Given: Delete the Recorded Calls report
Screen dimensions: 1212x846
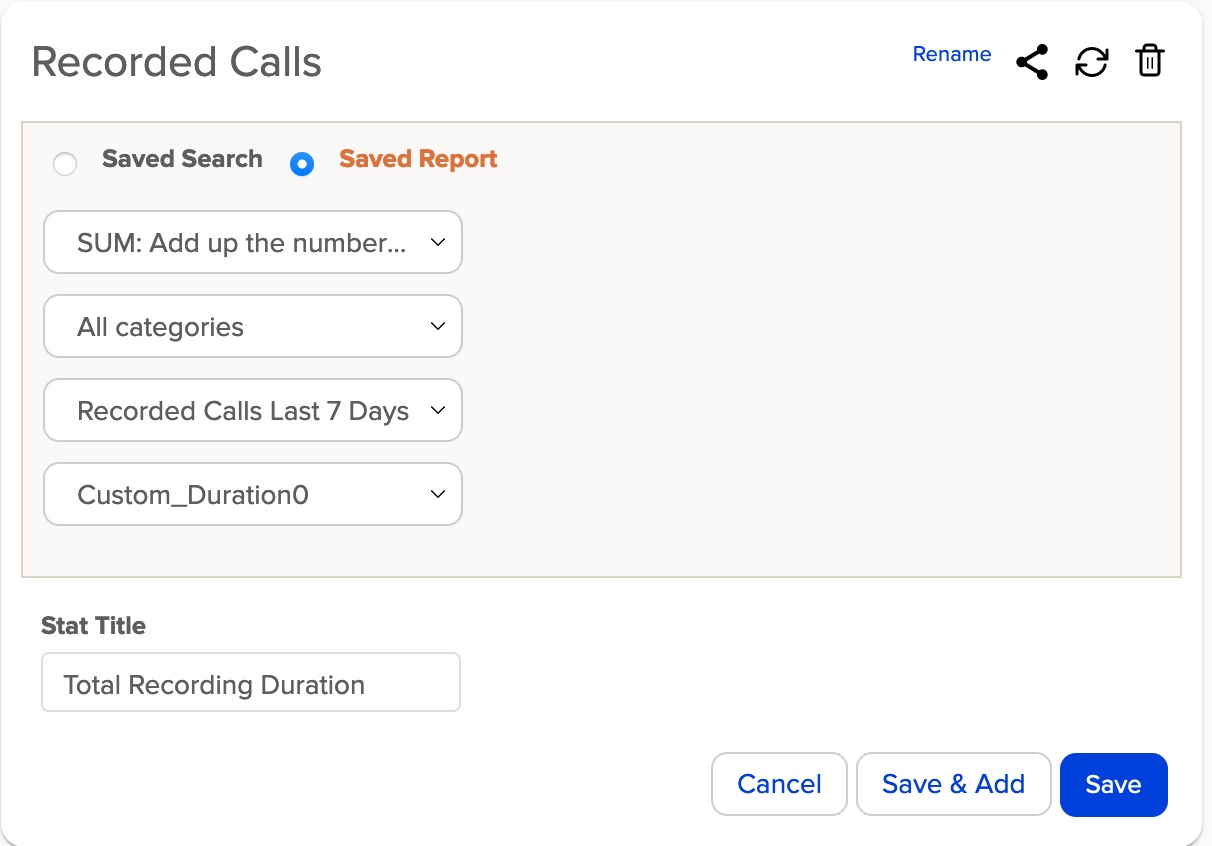Looking at the screenshot, I should [1149, 60].
